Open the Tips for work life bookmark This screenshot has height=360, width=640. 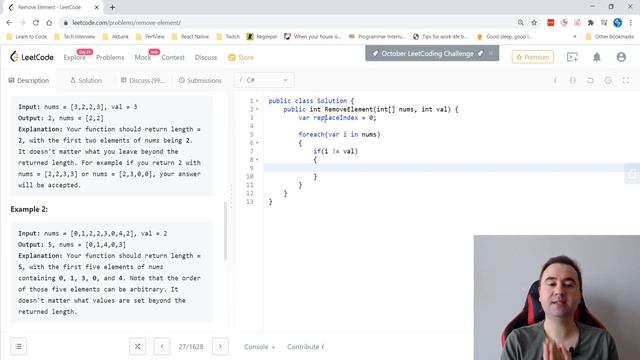(x=440, y=37)
